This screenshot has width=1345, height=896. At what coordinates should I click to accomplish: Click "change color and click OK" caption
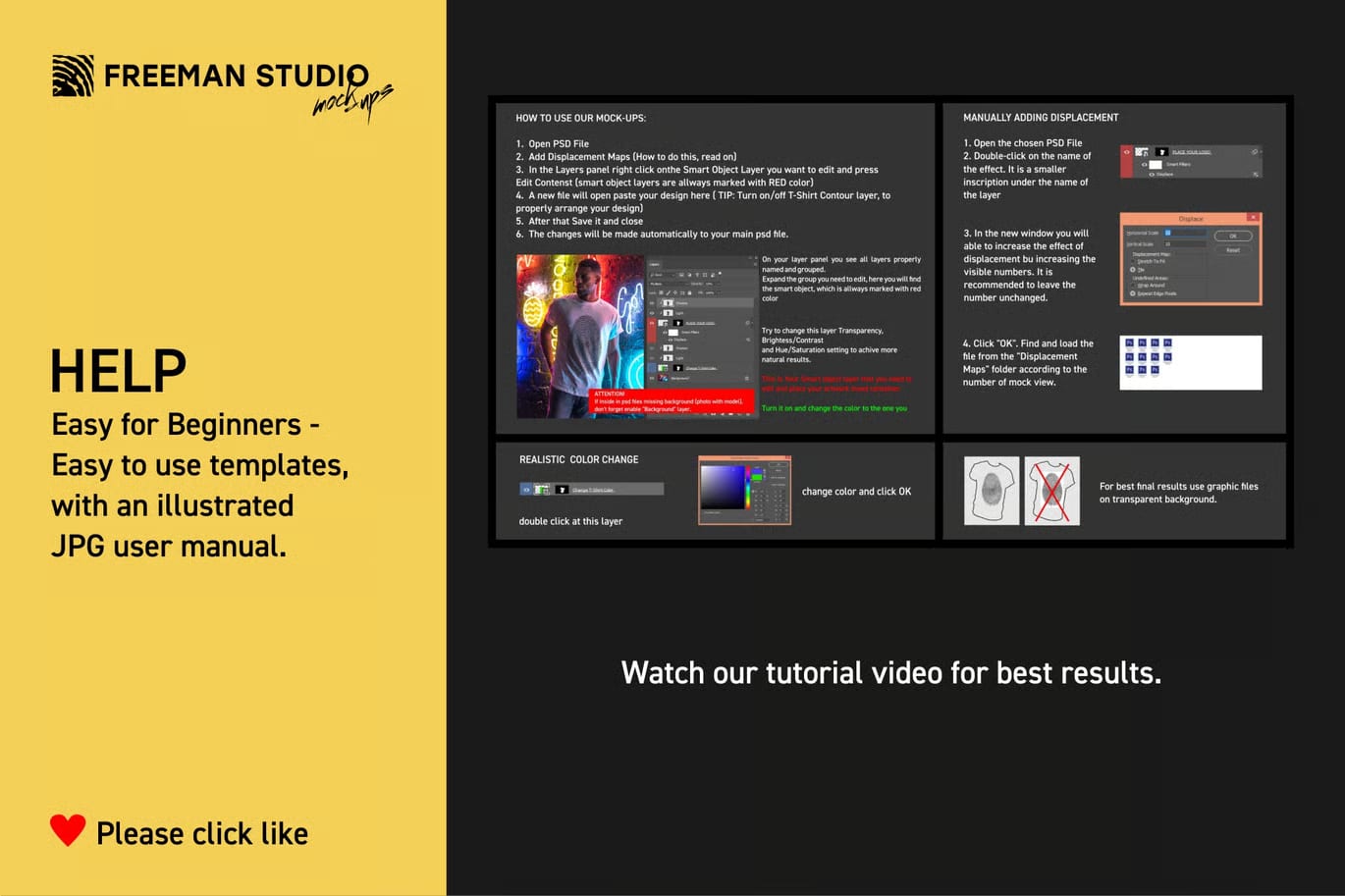coord(856,492)
